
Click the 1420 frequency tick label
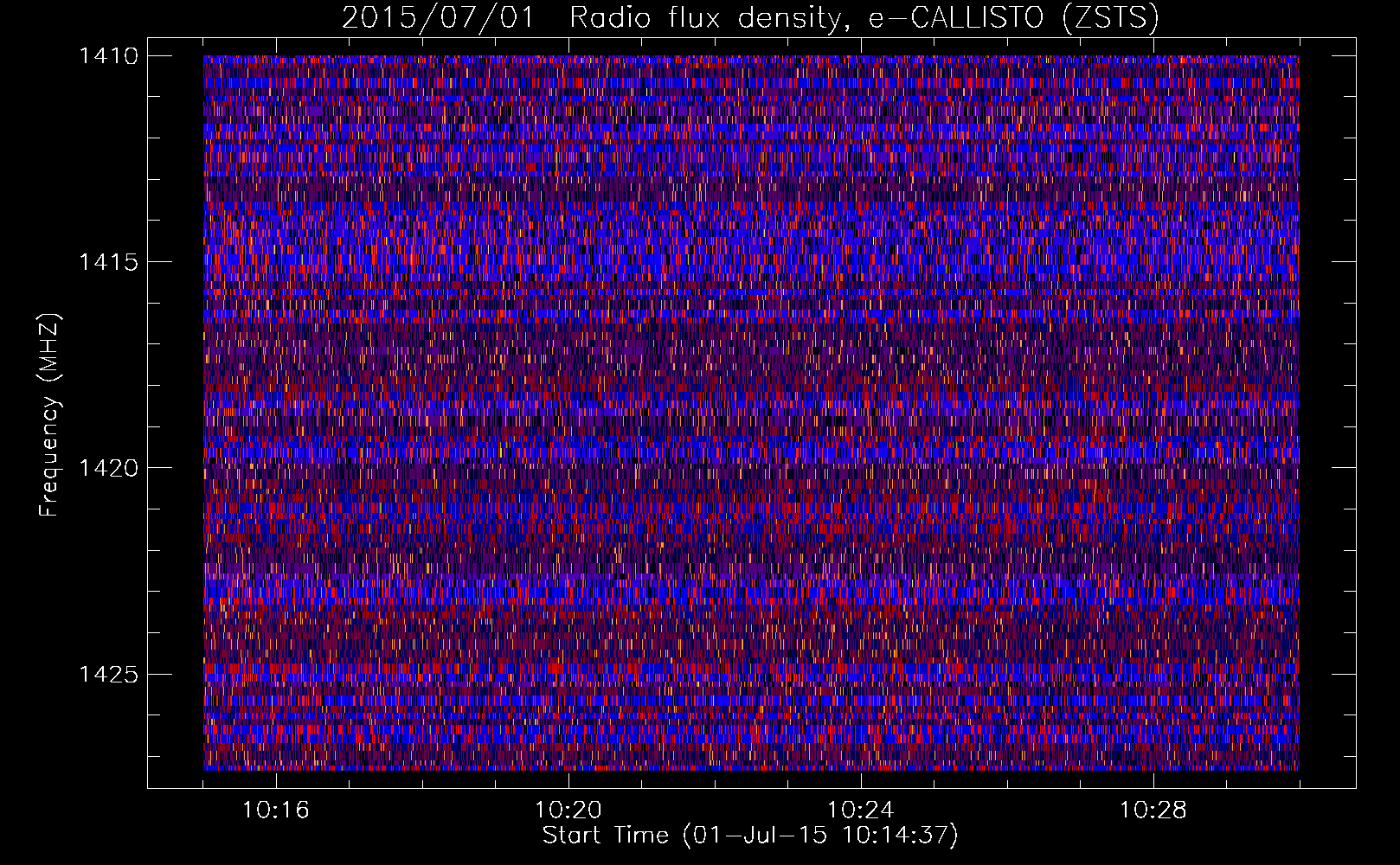pos(108,468)
